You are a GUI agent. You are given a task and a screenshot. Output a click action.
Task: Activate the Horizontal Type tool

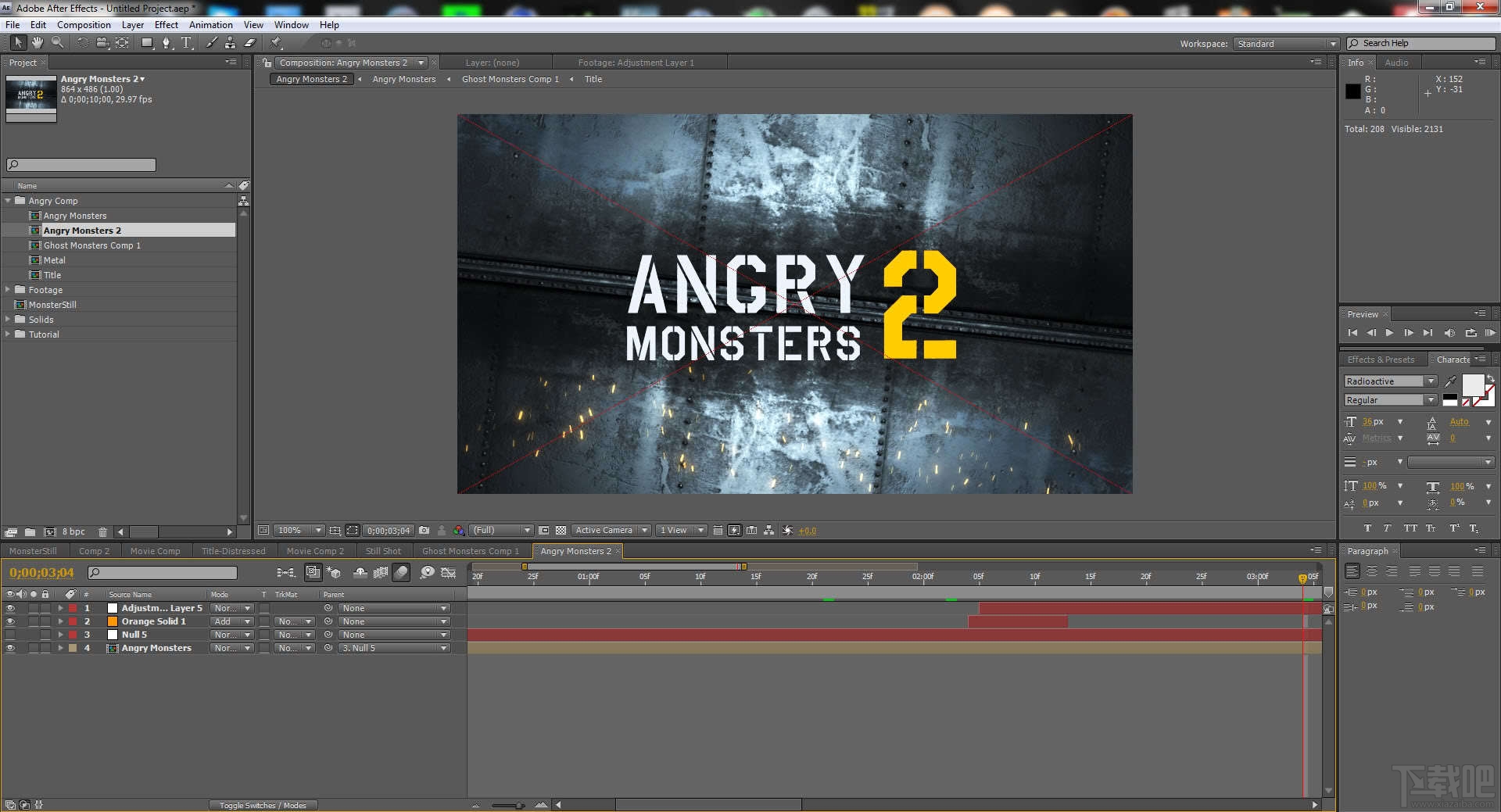[x=188, y=43]
